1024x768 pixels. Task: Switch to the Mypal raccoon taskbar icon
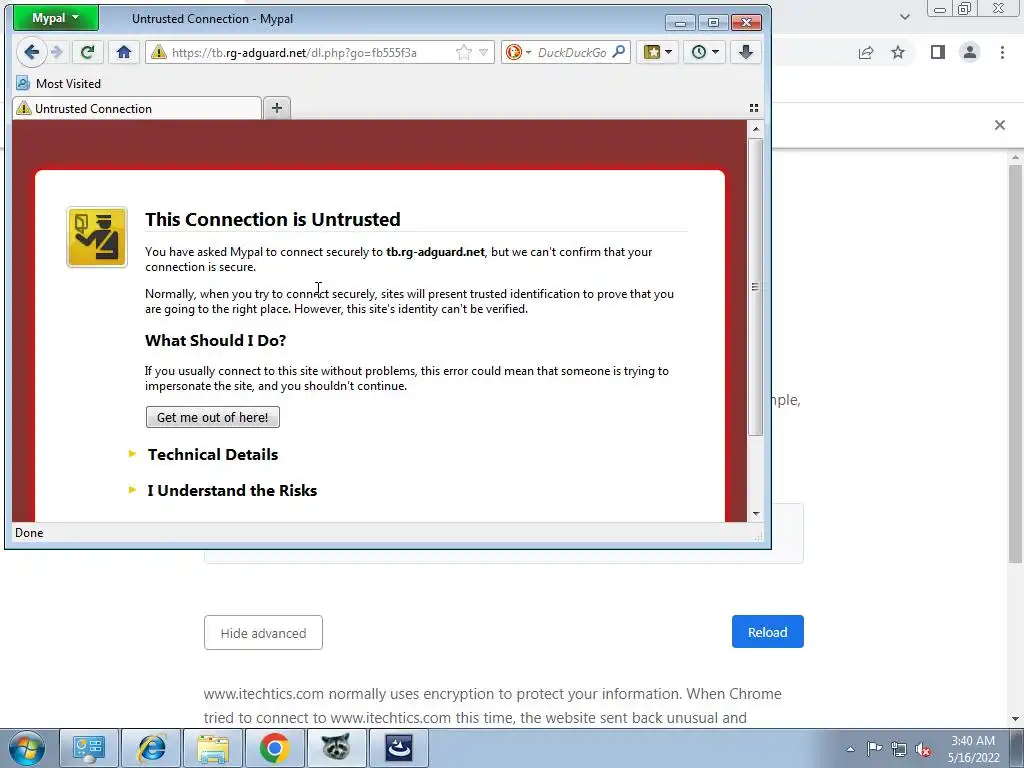(x=336, y=748)
